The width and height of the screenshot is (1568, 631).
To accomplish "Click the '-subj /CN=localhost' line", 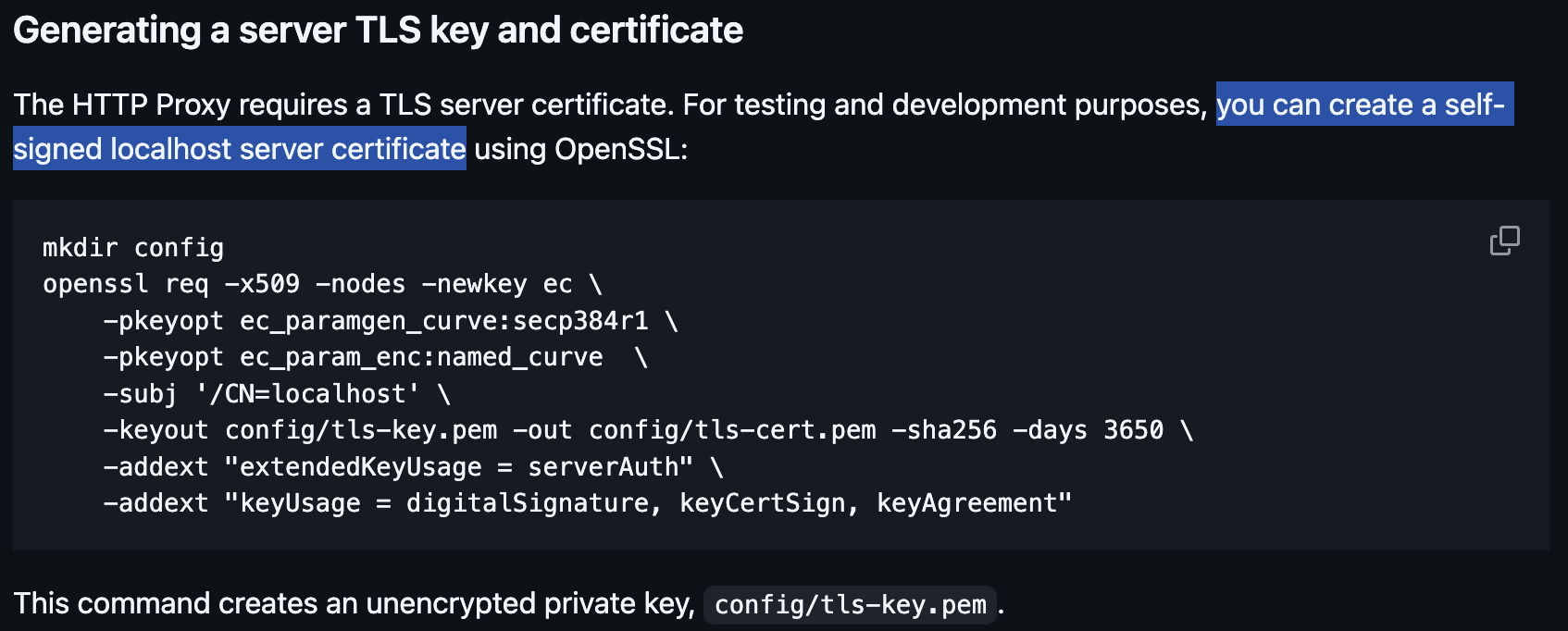I will [x=277, y=394].
